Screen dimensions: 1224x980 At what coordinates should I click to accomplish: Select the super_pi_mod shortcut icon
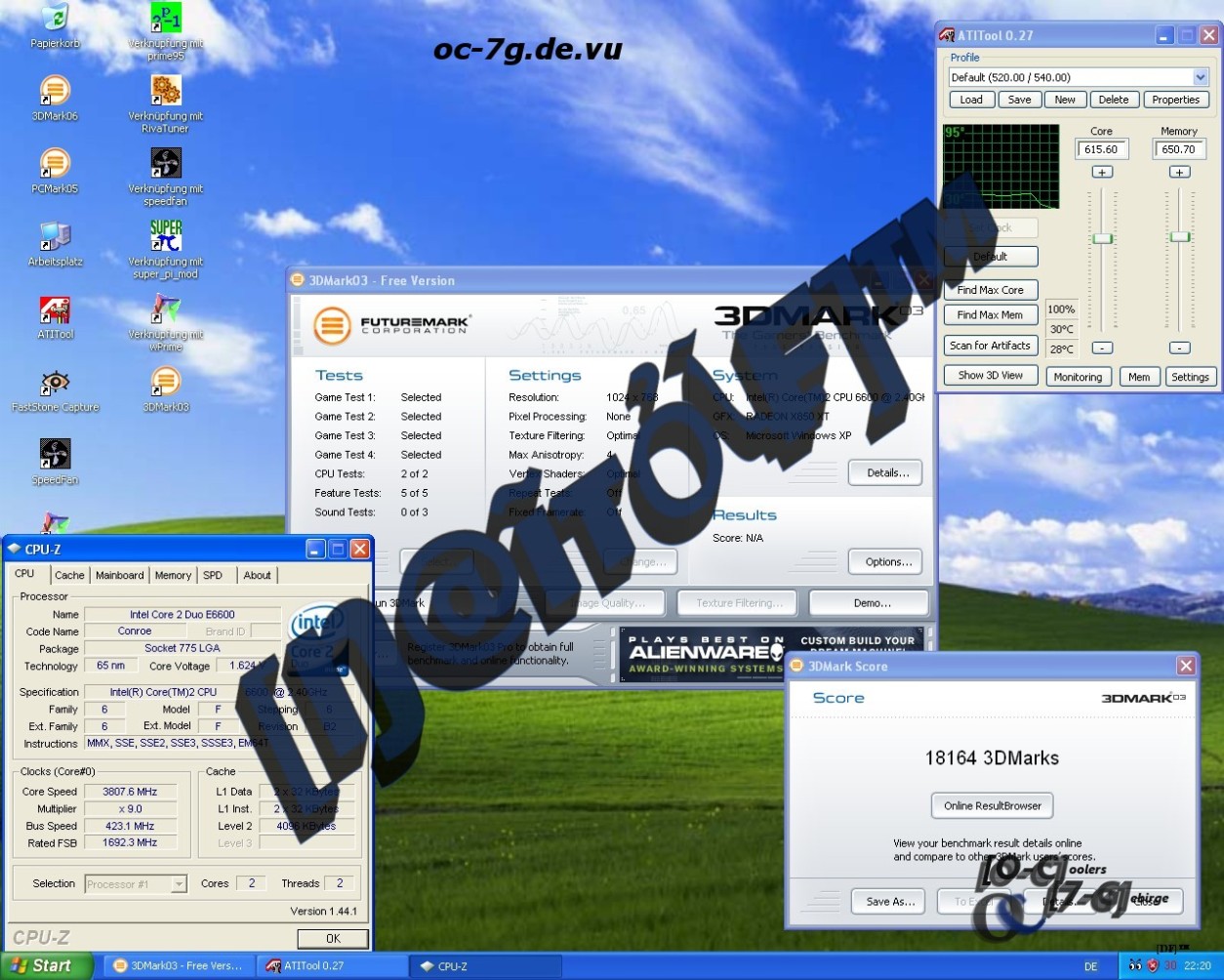click(x=166, y=236)
